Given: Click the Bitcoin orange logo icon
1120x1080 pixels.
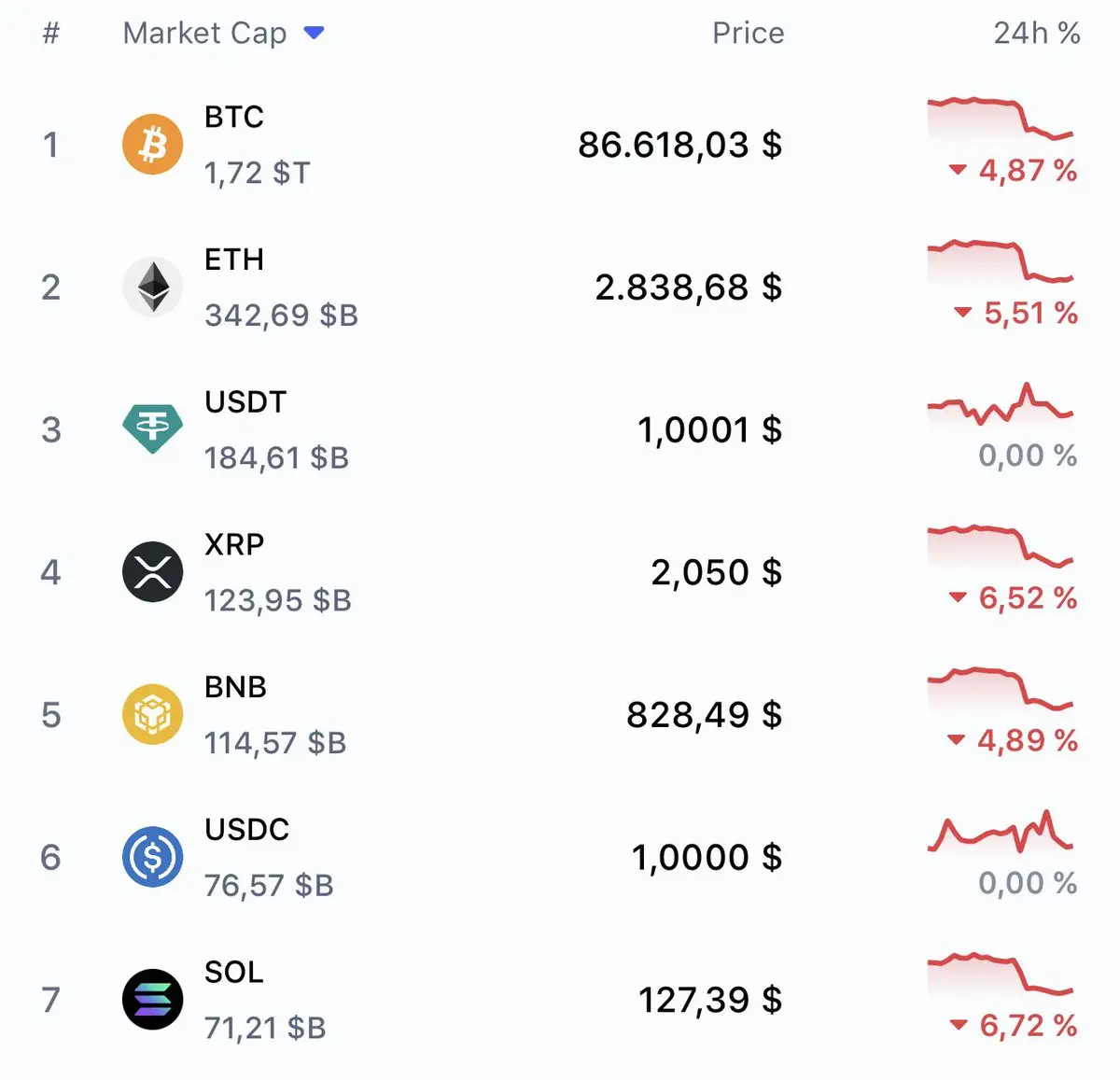Looking at the screenshot, I should point(152,145).
